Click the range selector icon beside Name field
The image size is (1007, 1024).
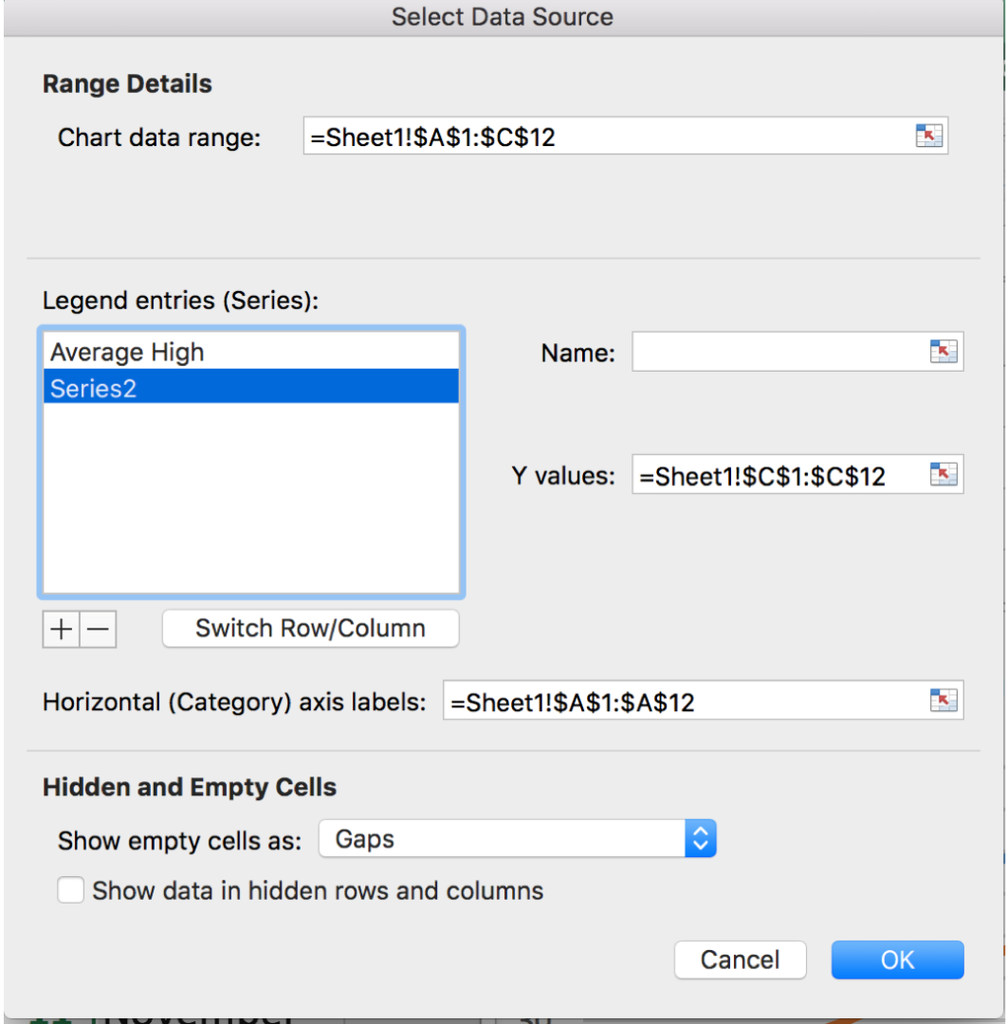tap(943, 352)
